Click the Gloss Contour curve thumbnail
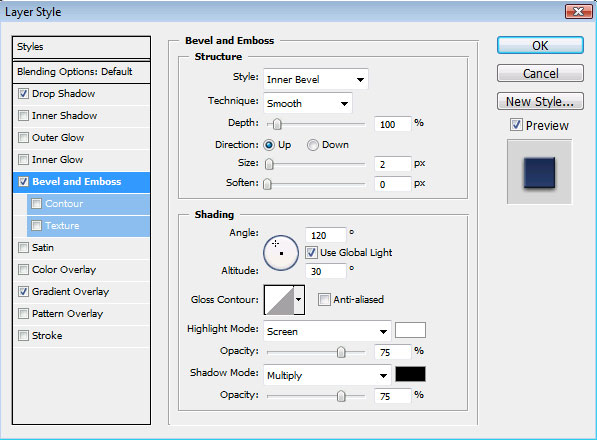The height and width of the screenshot is (440, 597). (x=279, y=300)
